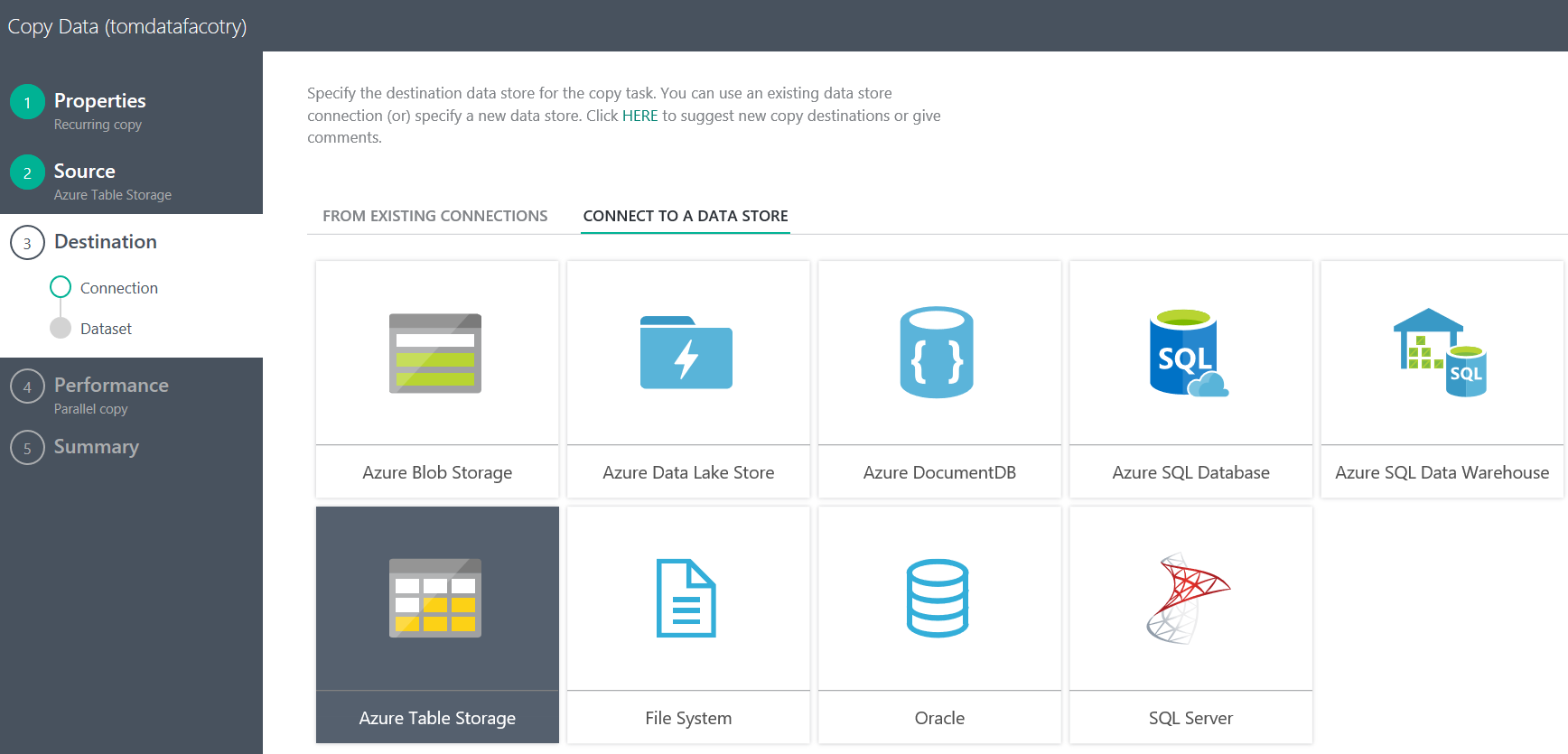Pick the Azure DocumentDB braces icon
The height and width of the screenshot is (754, 1568).
[937, 352]
